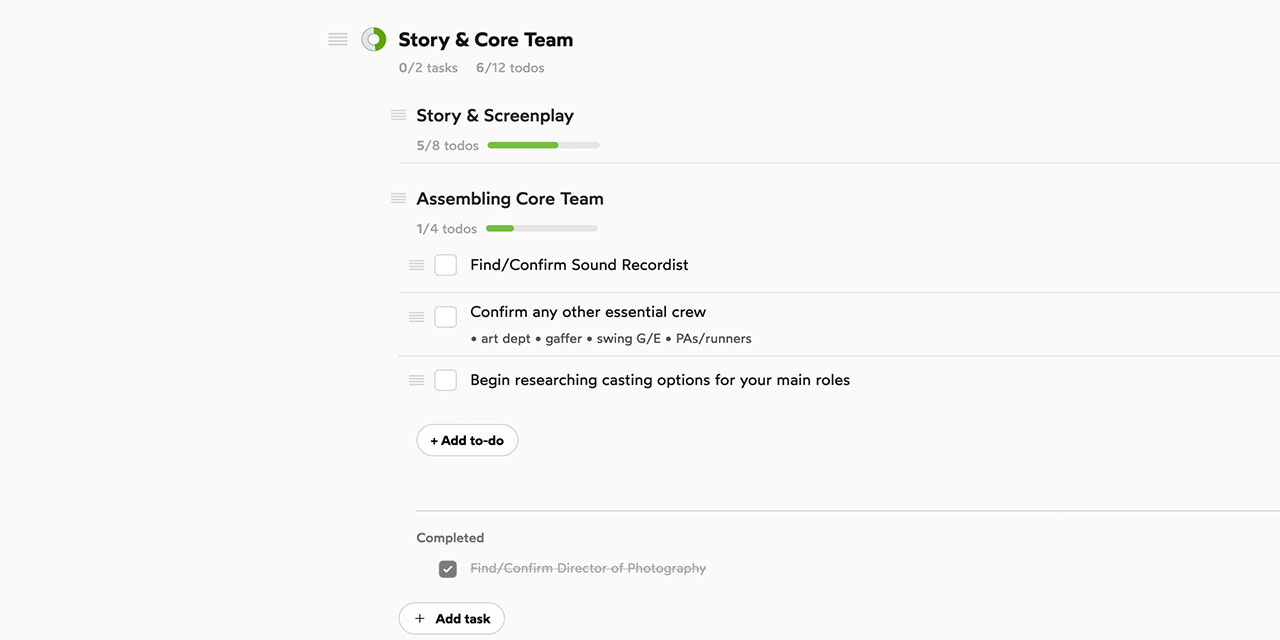Open the Begin researching casting options to-do text
Image resolution: width=1280 pixels, height=640 pixels.
660,380
